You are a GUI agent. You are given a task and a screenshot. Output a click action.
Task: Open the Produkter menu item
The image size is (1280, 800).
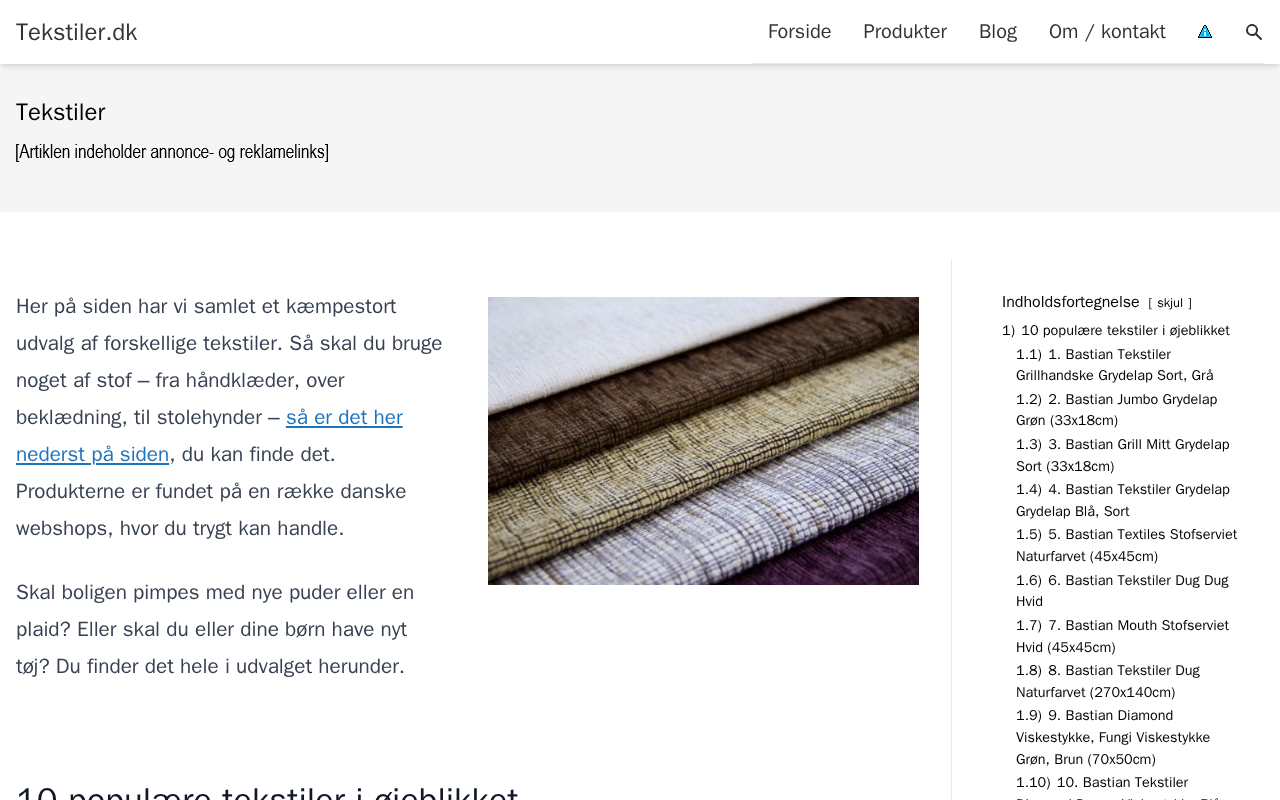click(905, 32)
